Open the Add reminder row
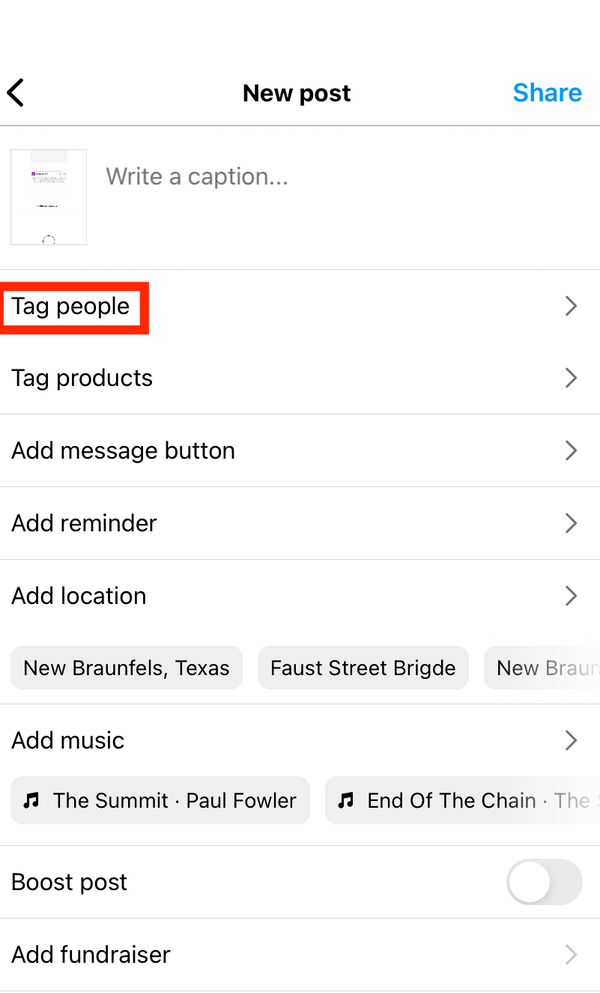Screen dimensions: 600x993 click(84, 523)
